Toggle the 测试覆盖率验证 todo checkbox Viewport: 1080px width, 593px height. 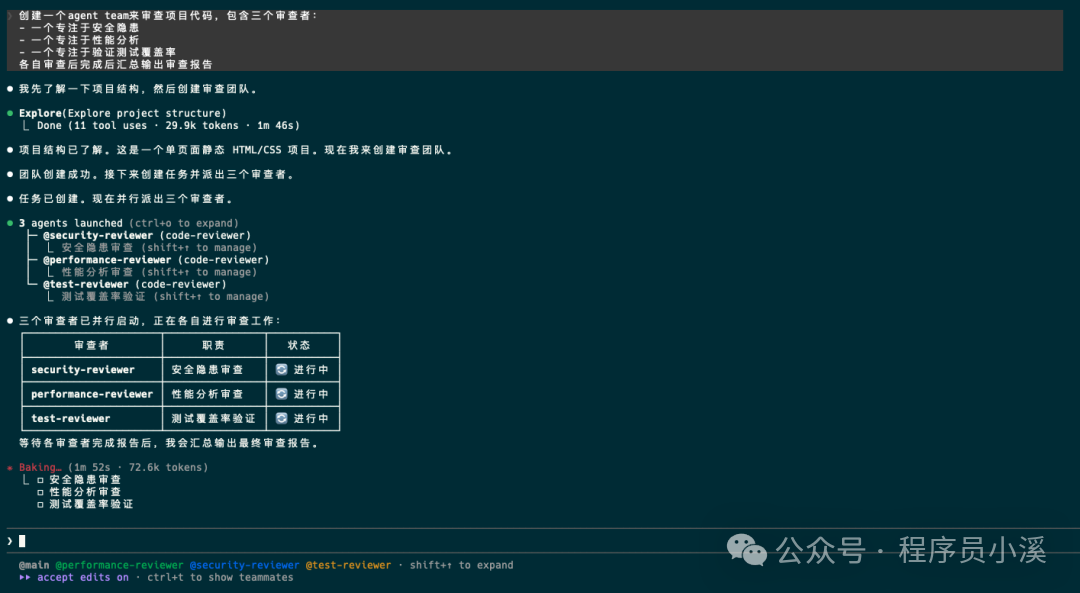pos(40,505)
